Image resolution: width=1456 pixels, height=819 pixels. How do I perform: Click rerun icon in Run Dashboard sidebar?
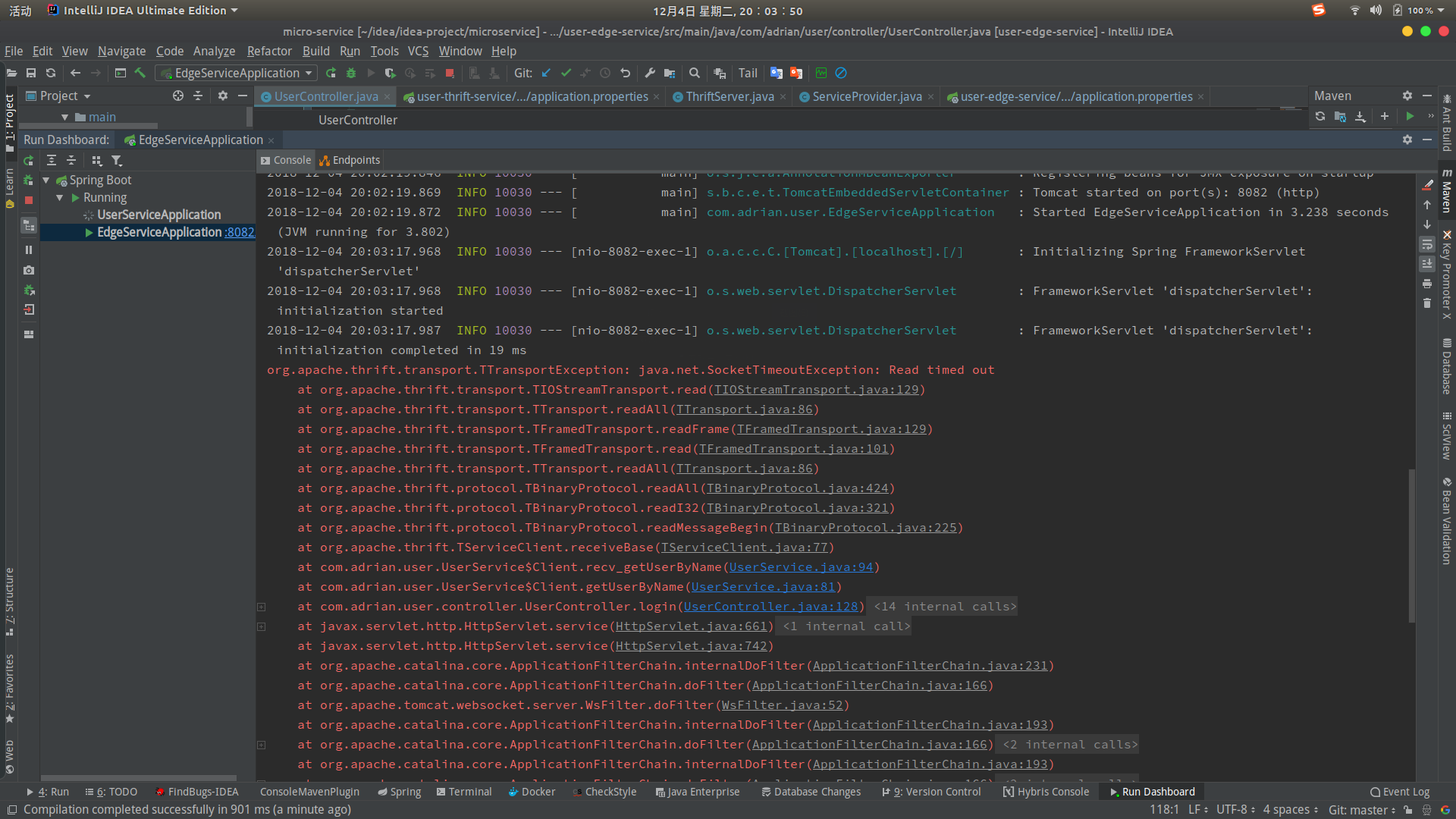click(x=28, y=161)
